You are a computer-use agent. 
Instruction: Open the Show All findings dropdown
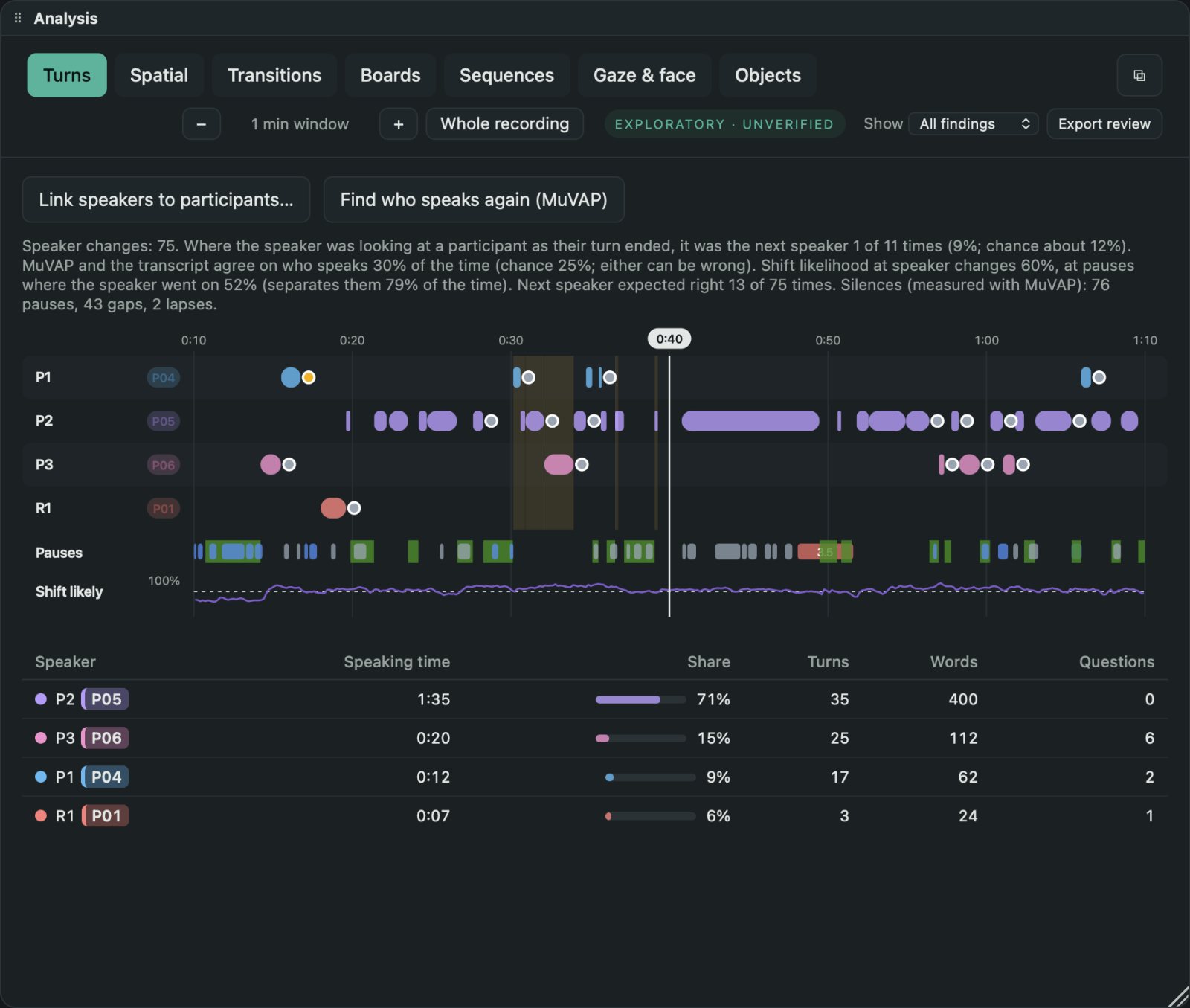click(x=973, y=124)
